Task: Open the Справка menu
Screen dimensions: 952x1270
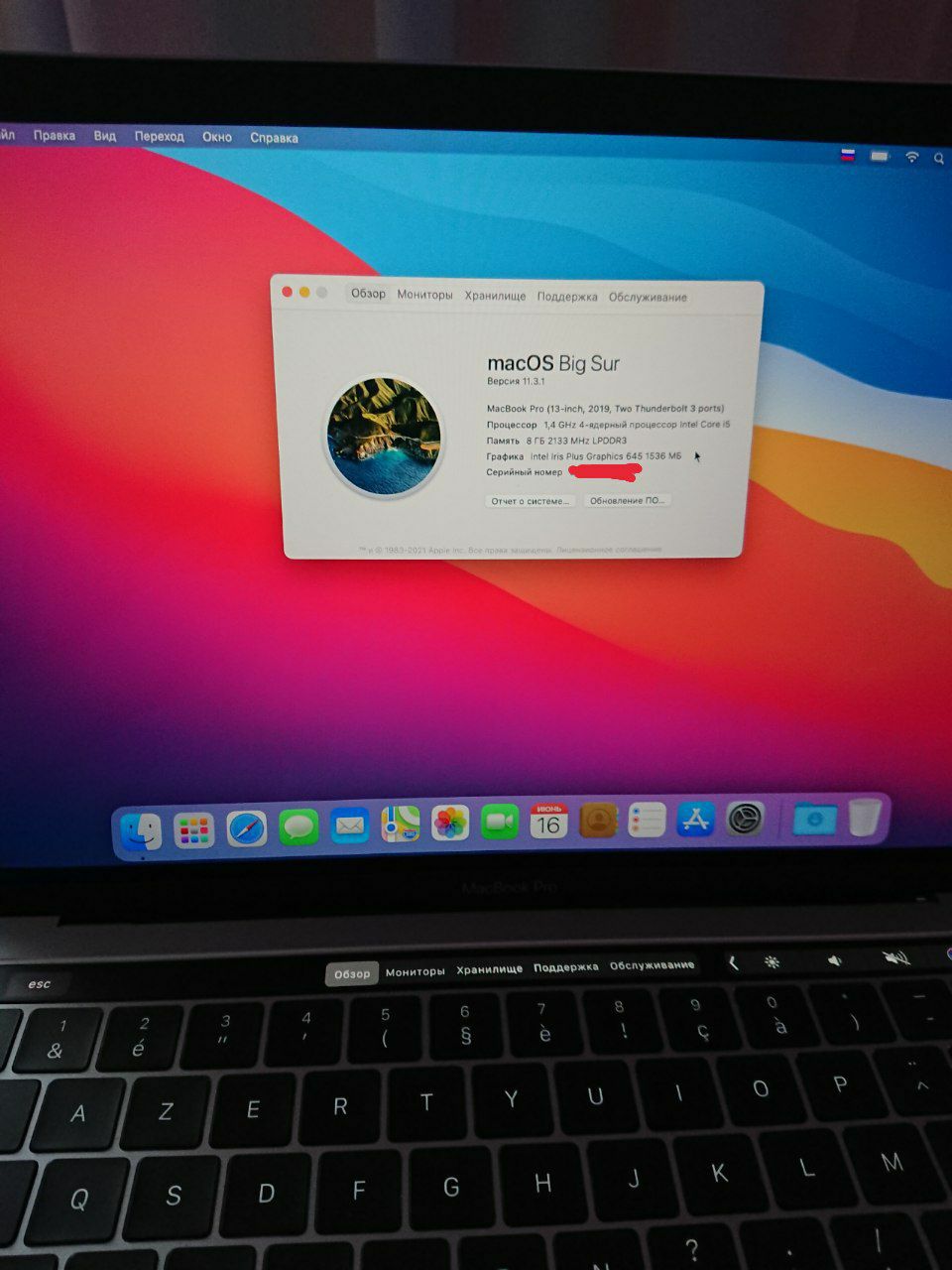Action: [x=274, y=138]
